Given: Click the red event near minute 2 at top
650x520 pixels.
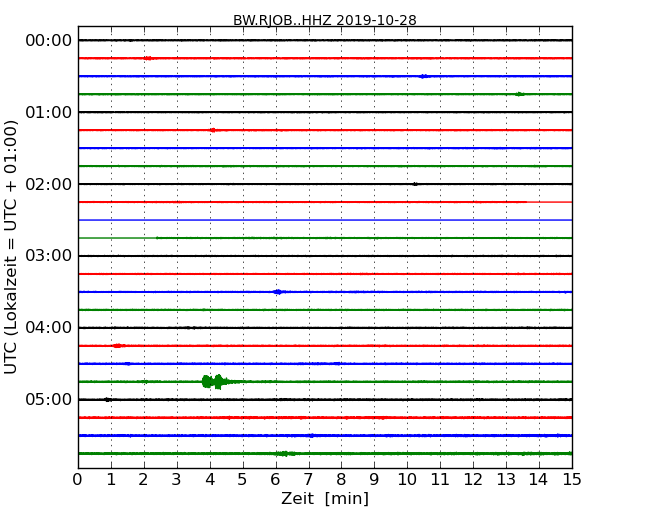Looking at the screenshot, I should point(148,58).
